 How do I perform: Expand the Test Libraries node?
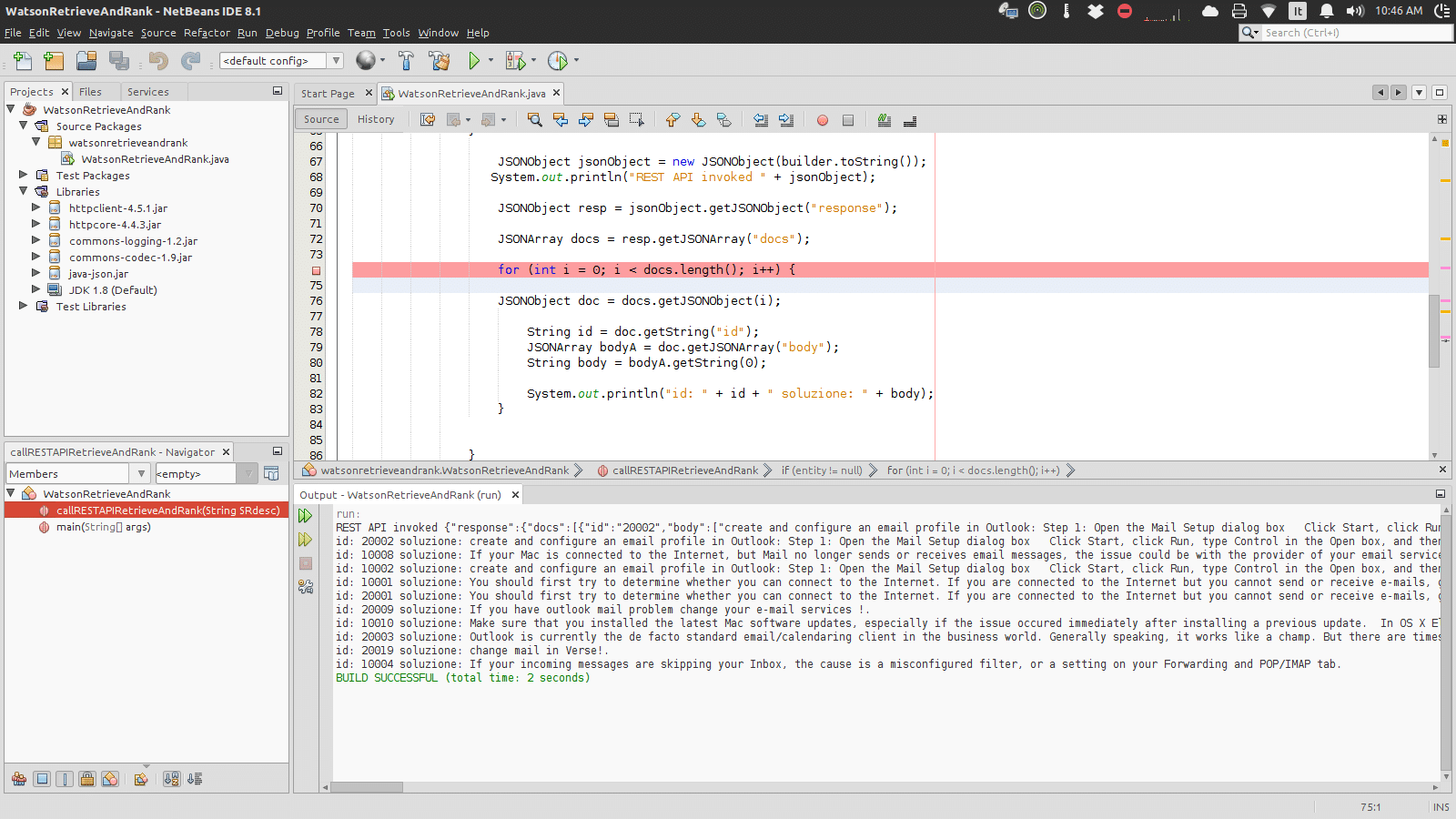pyautogui.click(x=24, y=306)
